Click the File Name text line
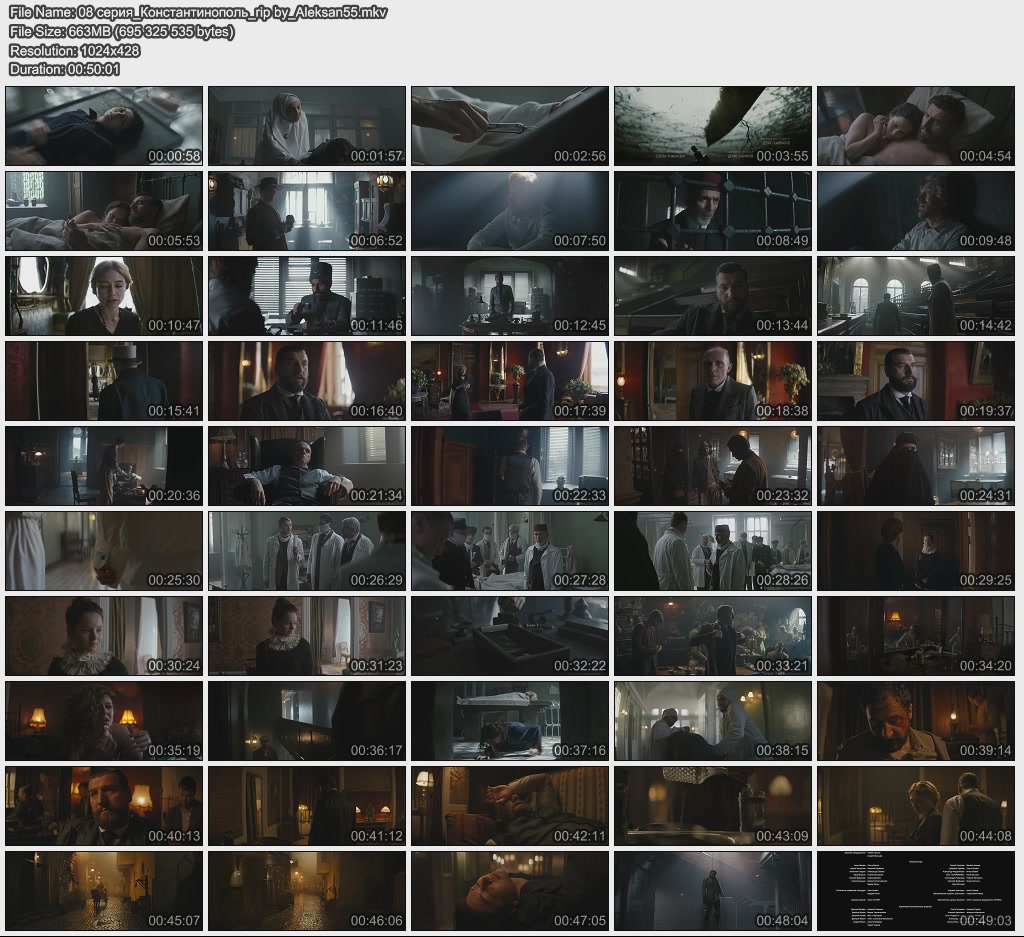 (198, 13)
